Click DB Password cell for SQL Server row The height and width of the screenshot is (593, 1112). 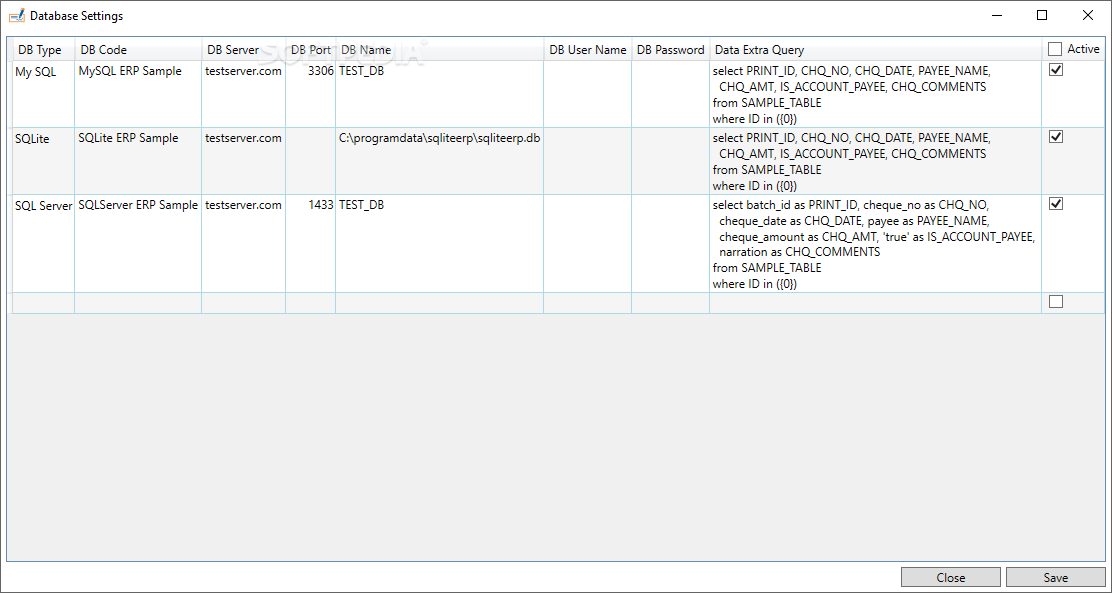point(670,243)
